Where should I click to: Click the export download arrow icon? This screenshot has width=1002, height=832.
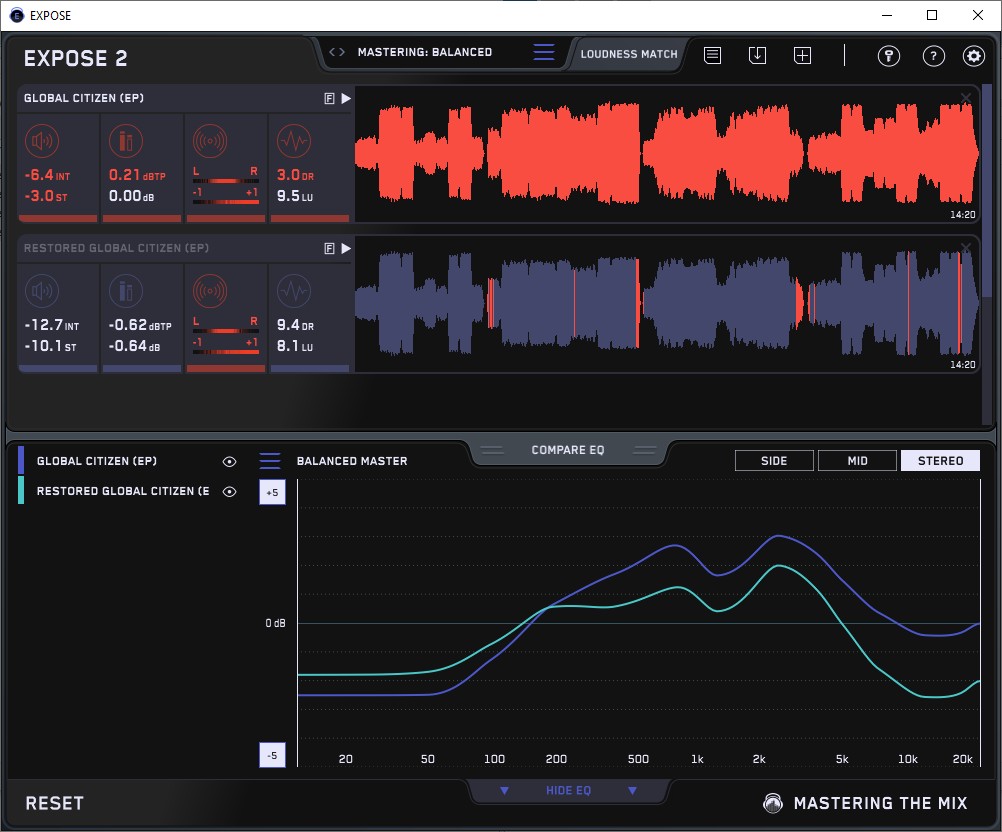pos(757,56)
